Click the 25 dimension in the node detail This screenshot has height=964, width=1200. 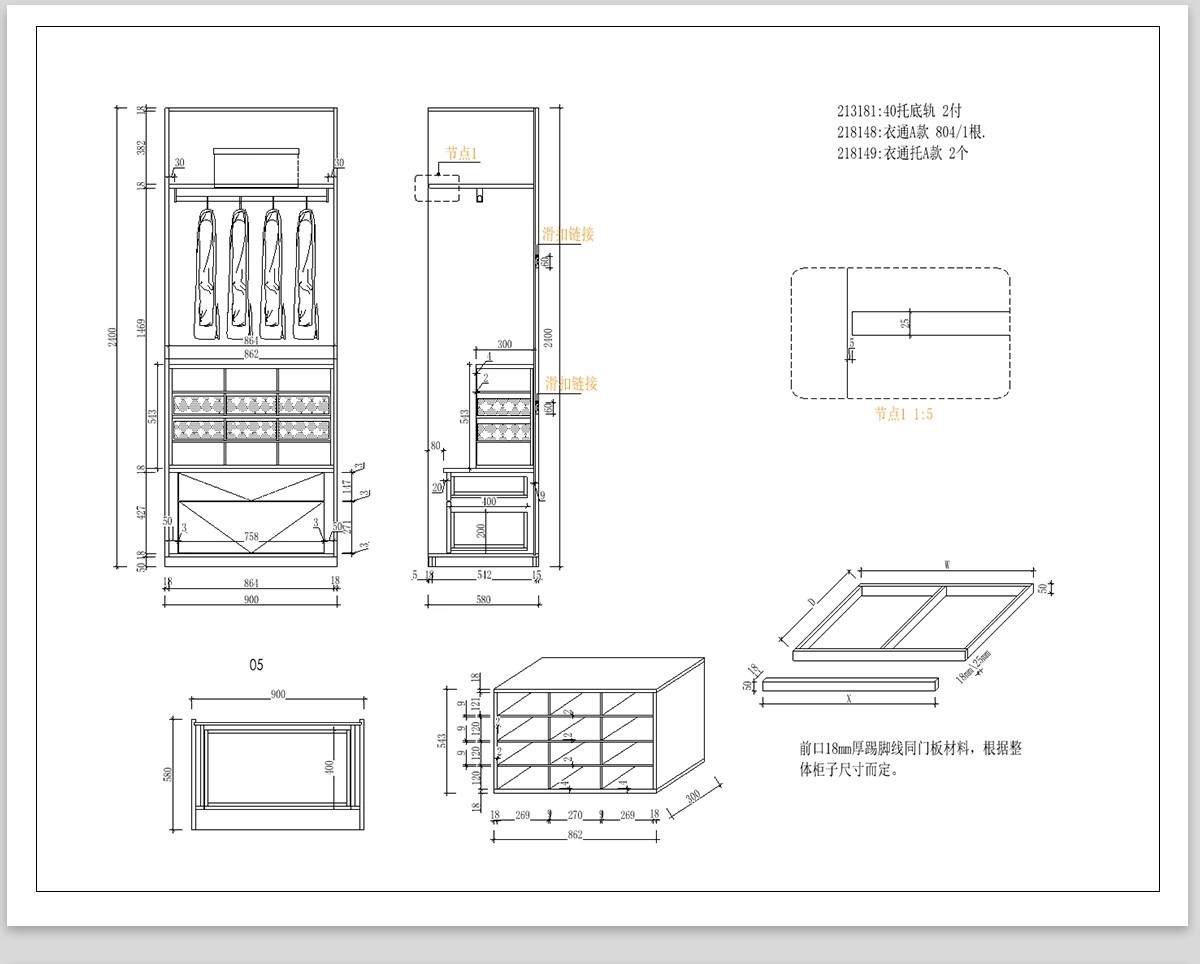click(x=906, y=323)
